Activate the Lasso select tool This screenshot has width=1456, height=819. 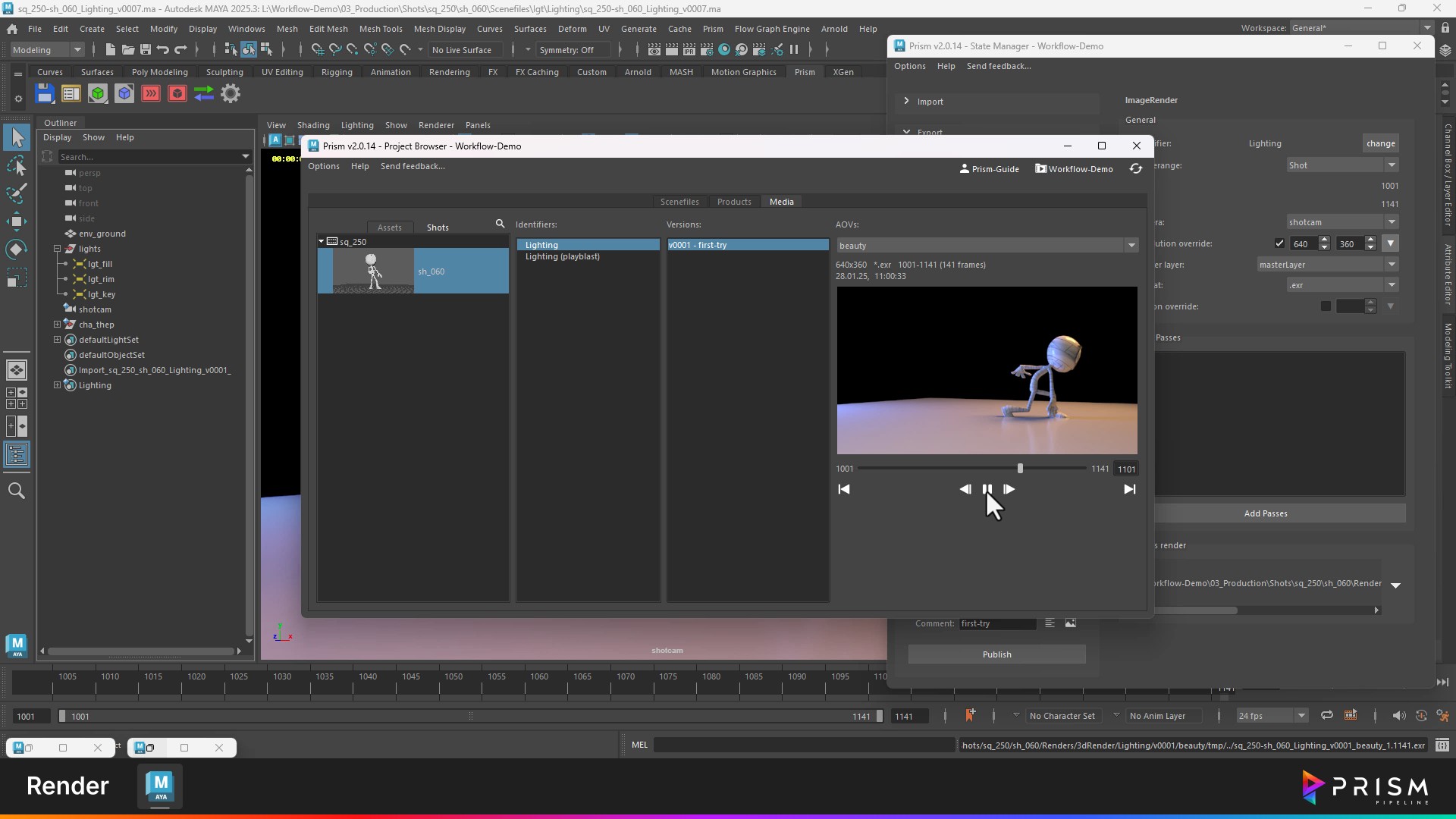coord(17,165)
